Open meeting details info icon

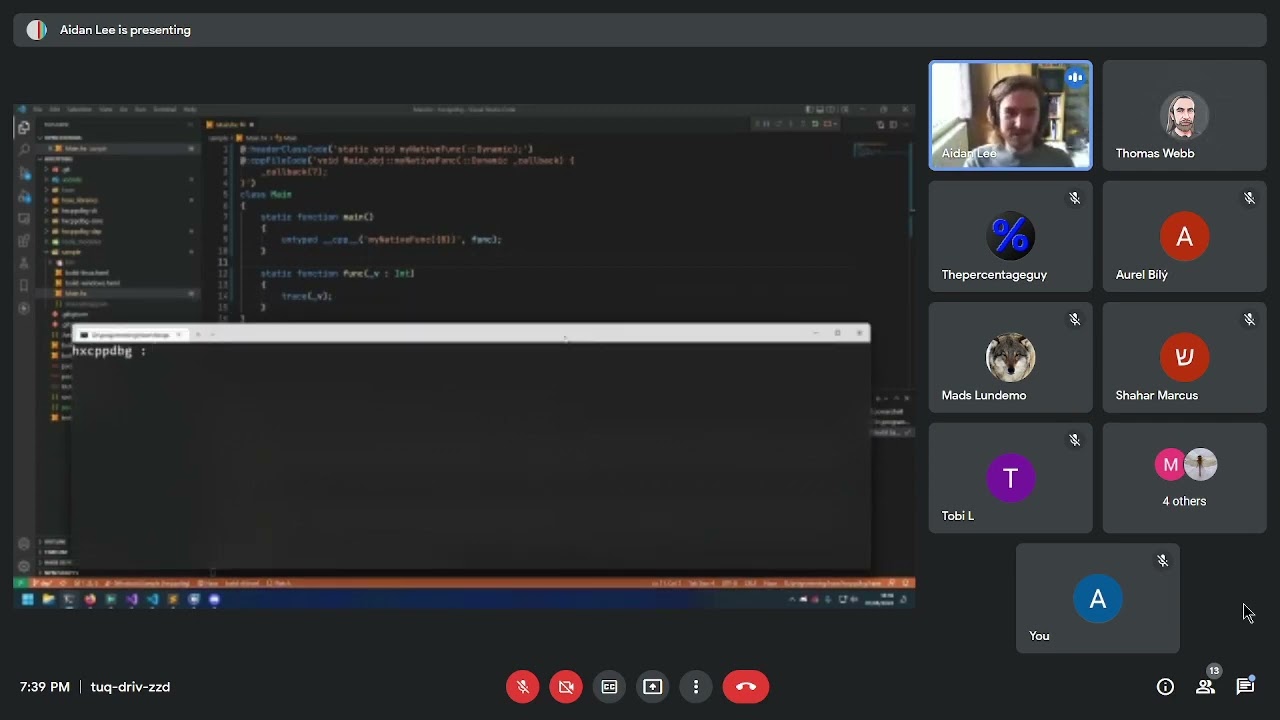(1165, 687)
